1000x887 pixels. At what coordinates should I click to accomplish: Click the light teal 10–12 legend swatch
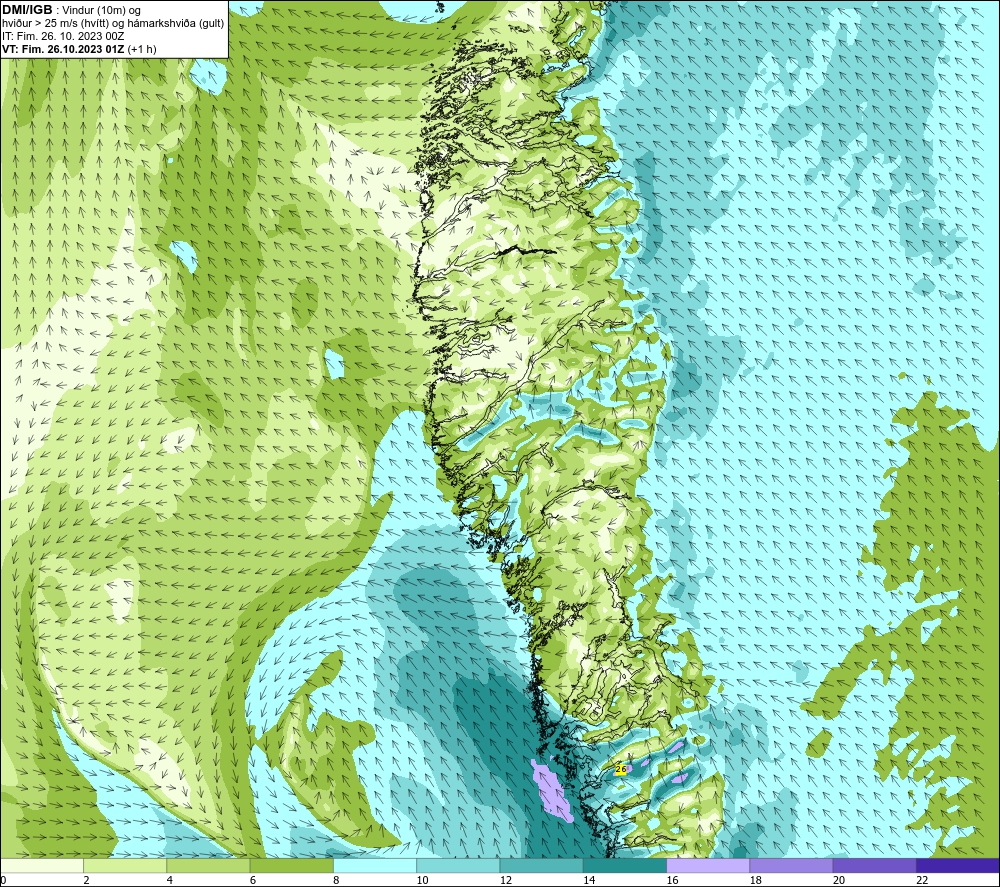coord(458,865)
